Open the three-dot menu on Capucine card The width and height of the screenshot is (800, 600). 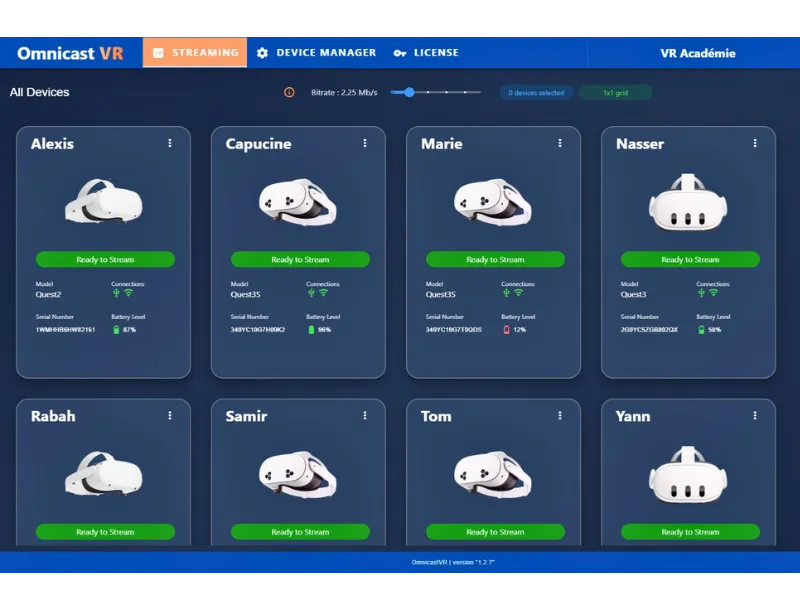[365, 143]
